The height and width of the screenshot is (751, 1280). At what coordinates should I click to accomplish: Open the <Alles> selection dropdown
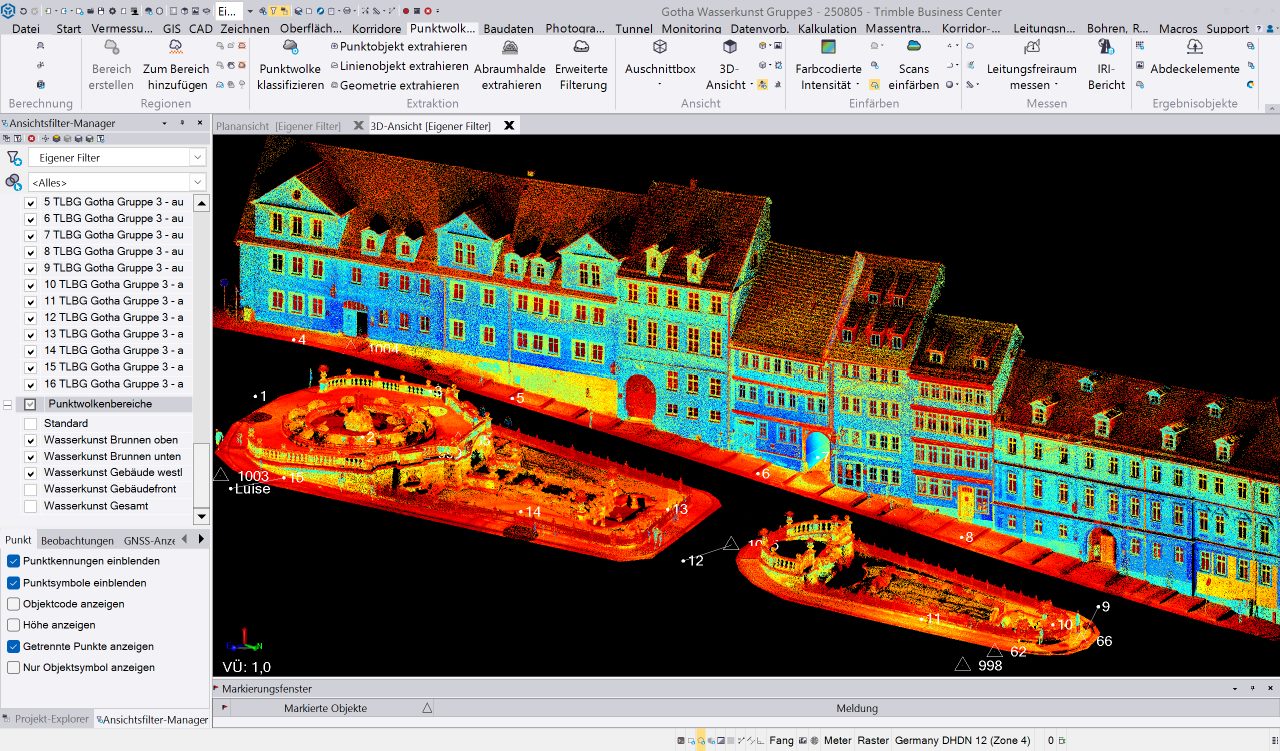(x=197, y=183)
